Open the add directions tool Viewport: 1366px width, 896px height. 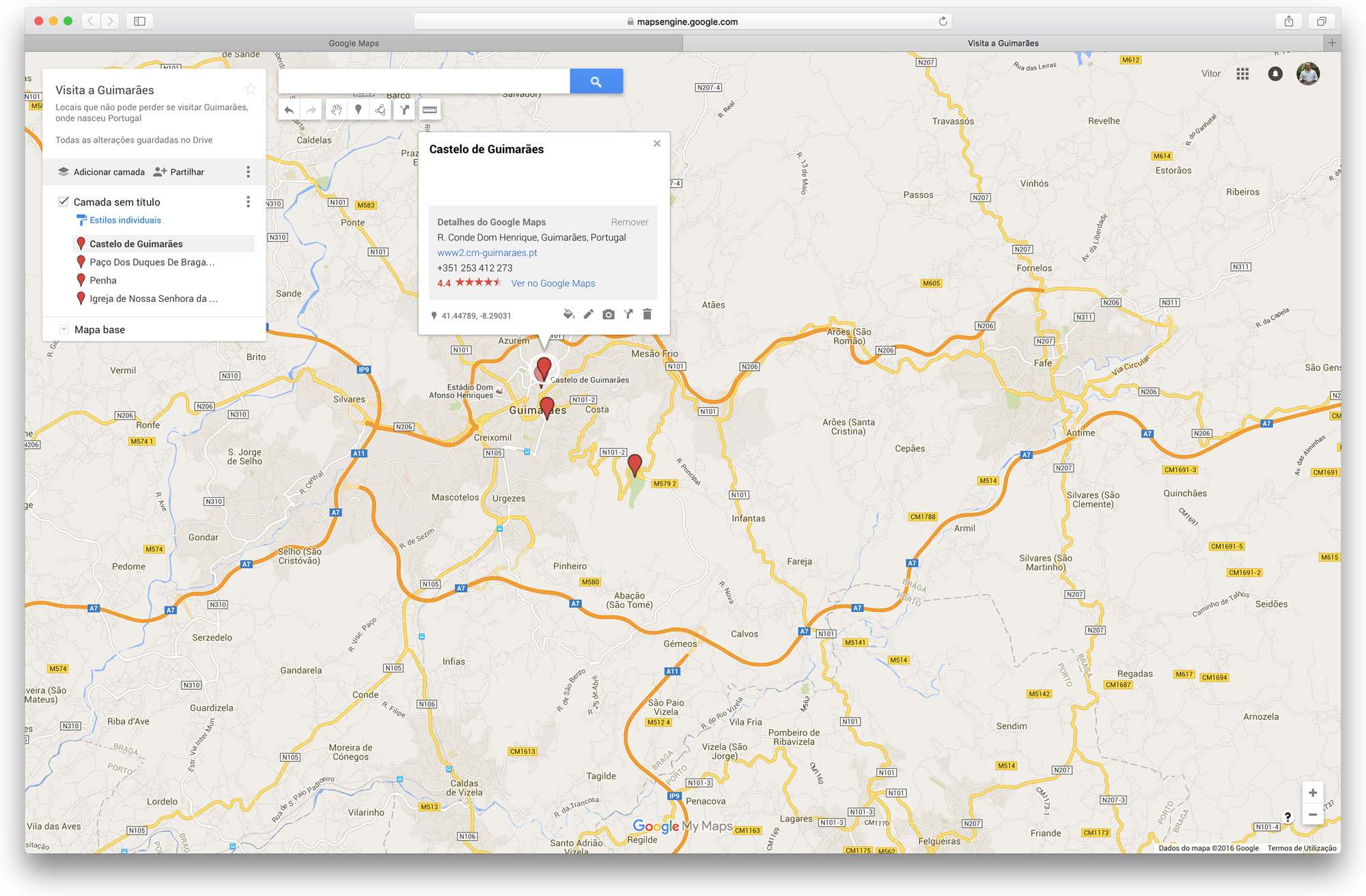[x=404, y=109]
